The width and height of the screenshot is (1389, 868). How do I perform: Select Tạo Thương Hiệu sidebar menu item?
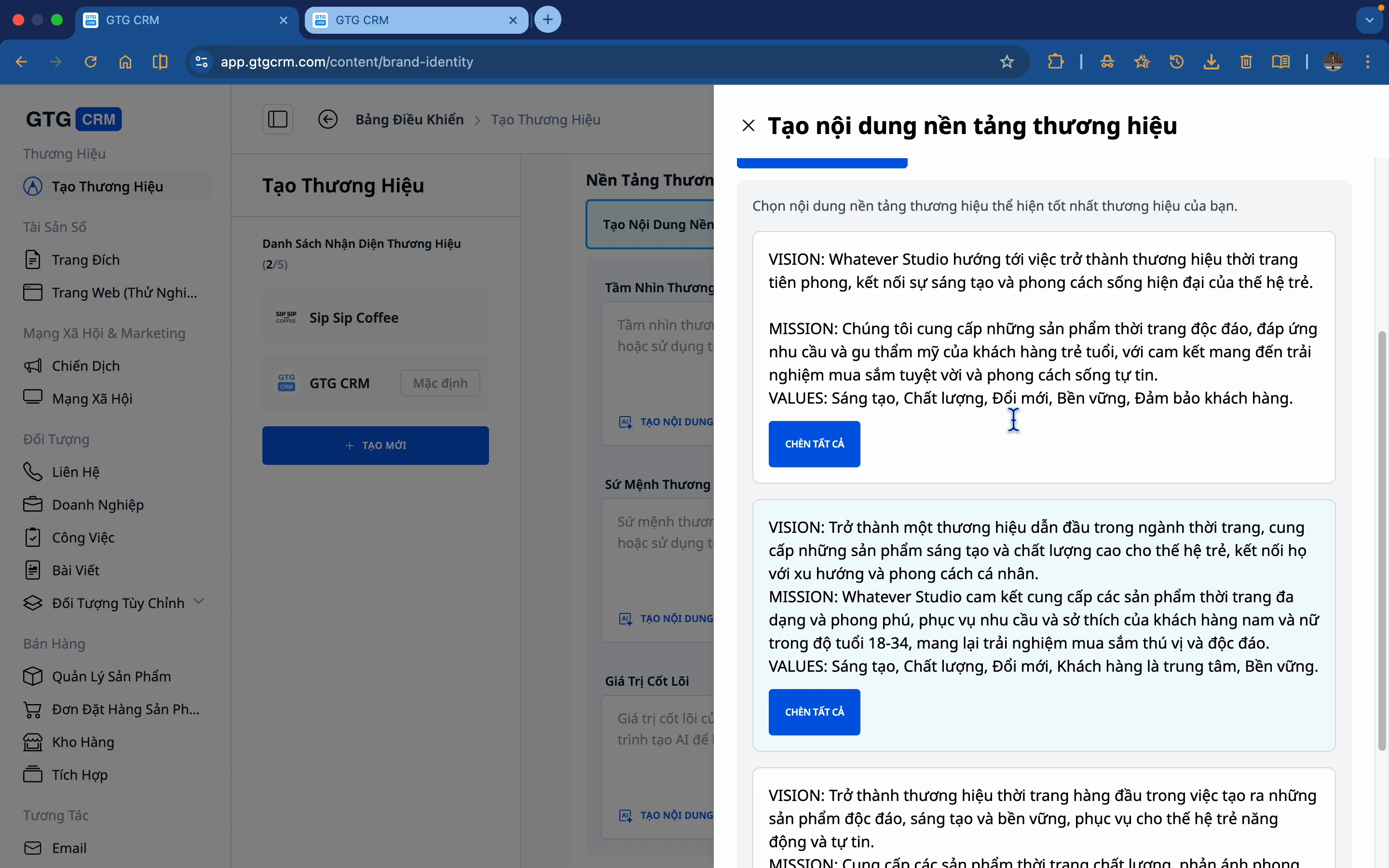[108, 187]
